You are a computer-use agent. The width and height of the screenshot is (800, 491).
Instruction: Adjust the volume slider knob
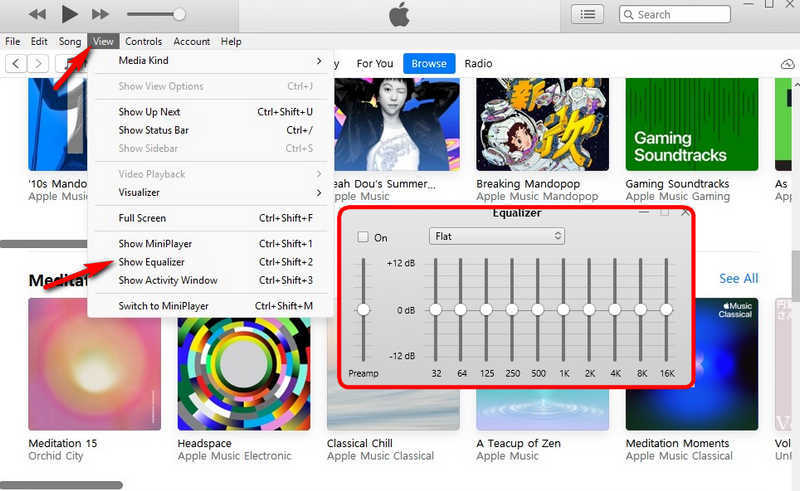pyautogui.click(x=179, y=14)
